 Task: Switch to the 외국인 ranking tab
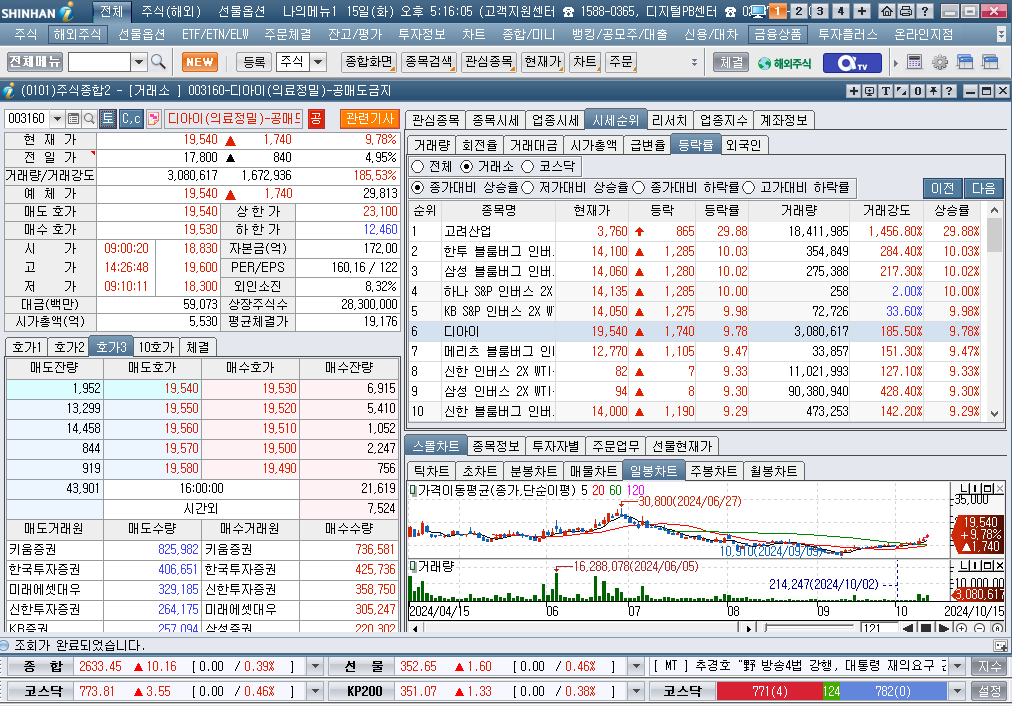(x=743, y=145)
